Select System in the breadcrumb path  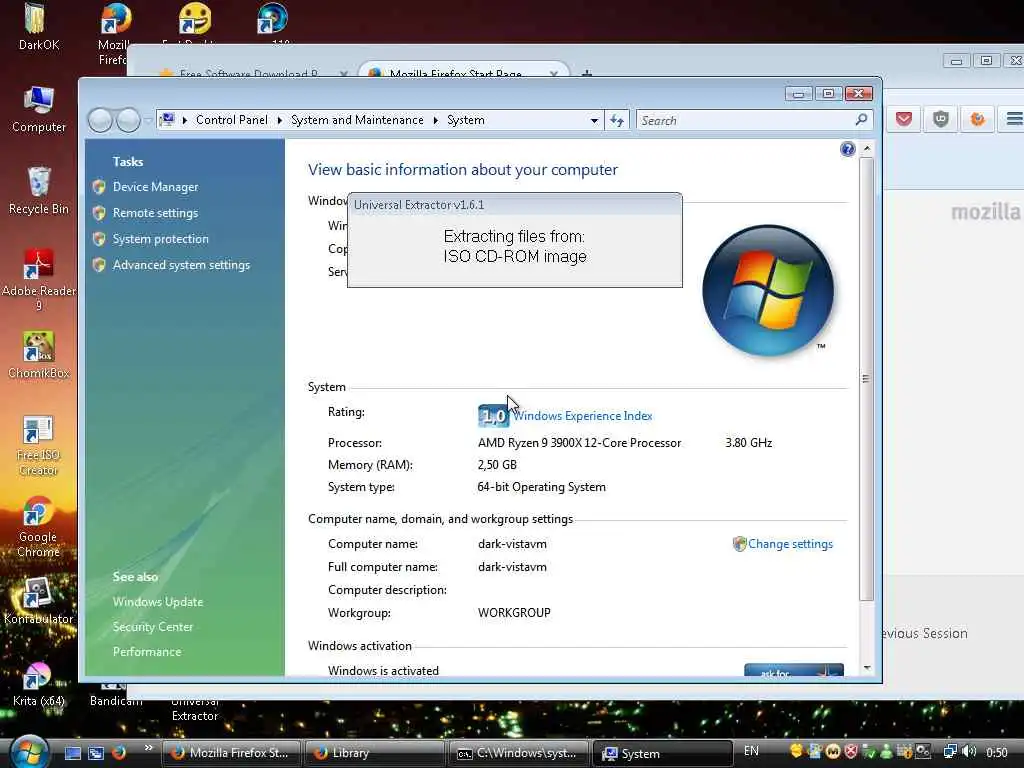pos(466,120)
